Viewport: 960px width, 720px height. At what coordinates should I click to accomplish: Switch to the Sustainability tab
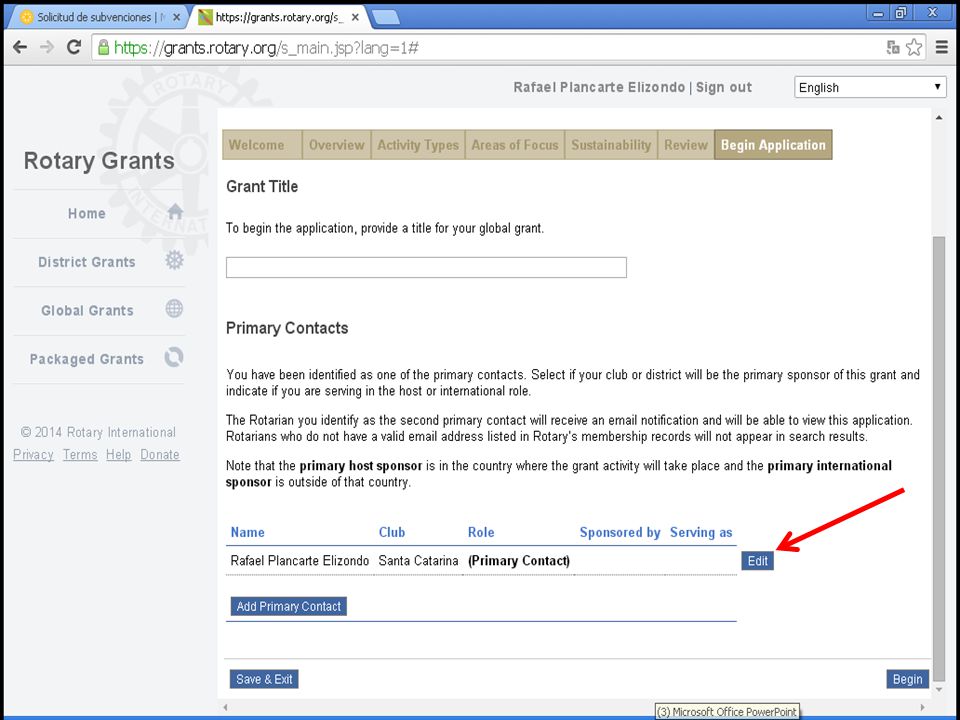coord(611,145)
